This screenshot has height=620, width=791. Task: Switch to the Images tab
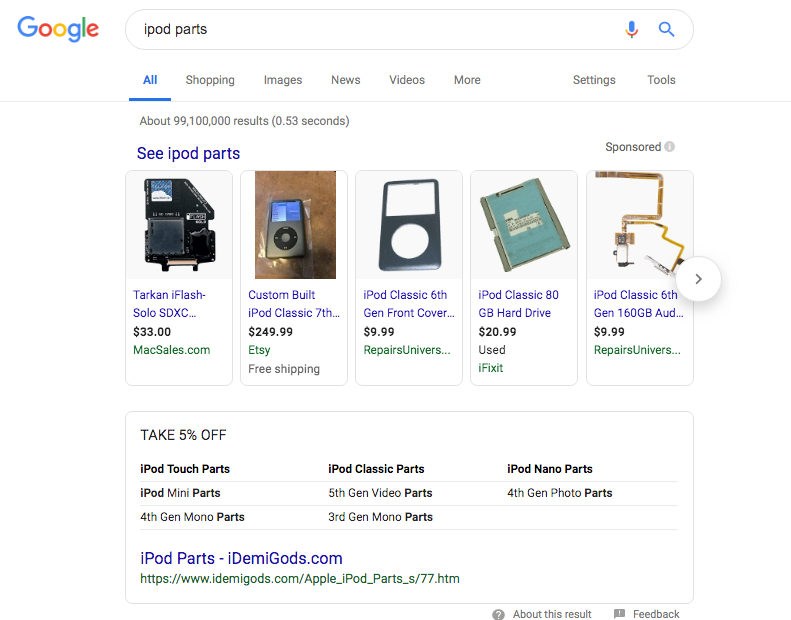coord(282,80)
